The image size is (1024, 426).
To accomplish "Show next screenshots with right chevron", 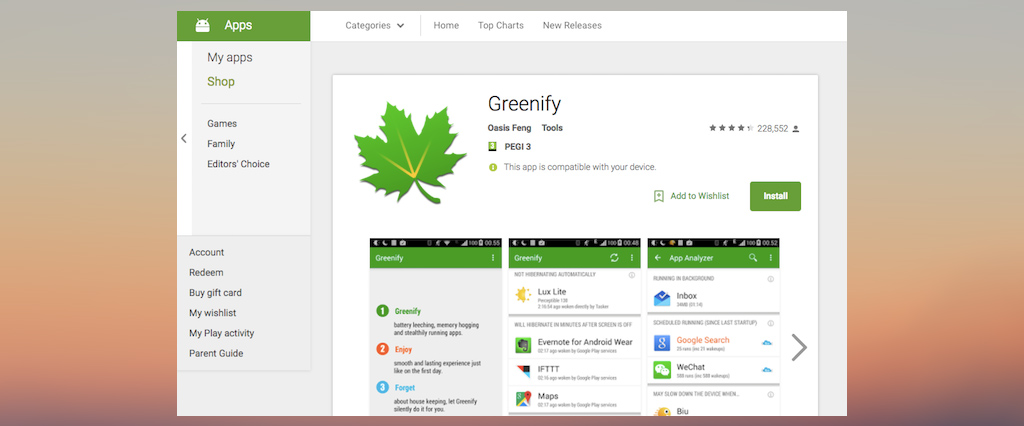I will (798, 347).
